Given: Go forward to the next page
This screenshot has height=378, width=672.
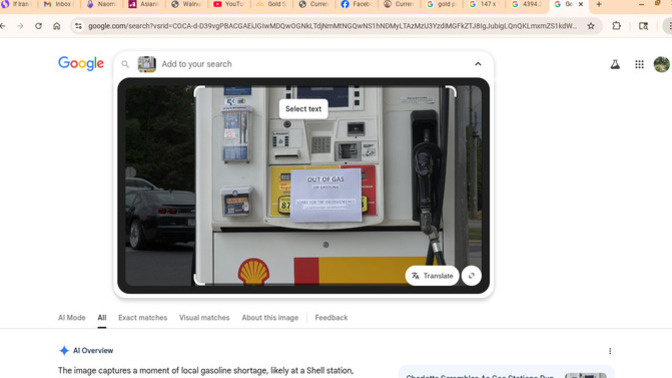Looking at the screenshot, I should (x=20, y=26).
